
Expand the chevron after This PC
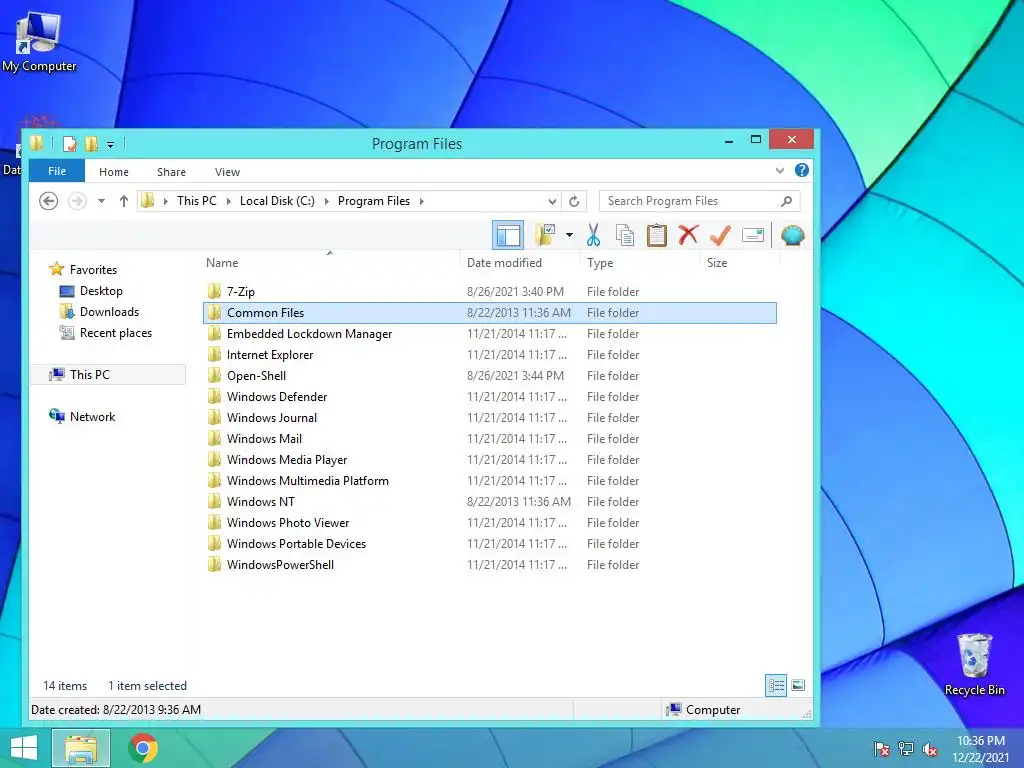coord(229,201)
